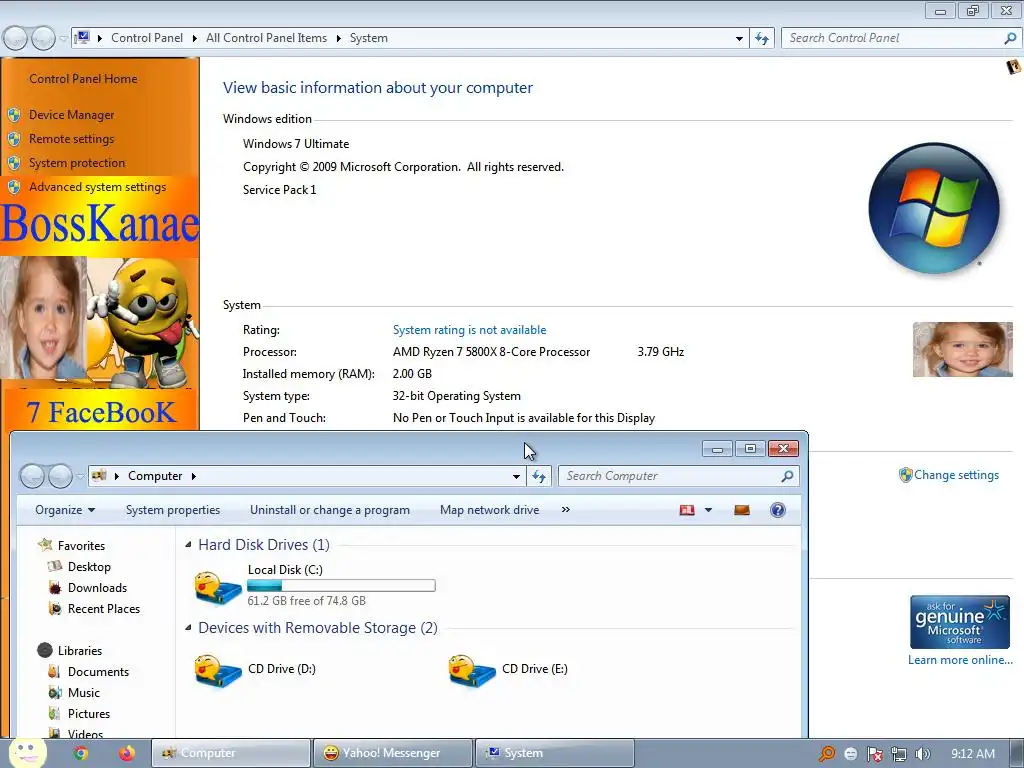
Task: Click Back button in Computer window
Action: [x=32, y=476]
